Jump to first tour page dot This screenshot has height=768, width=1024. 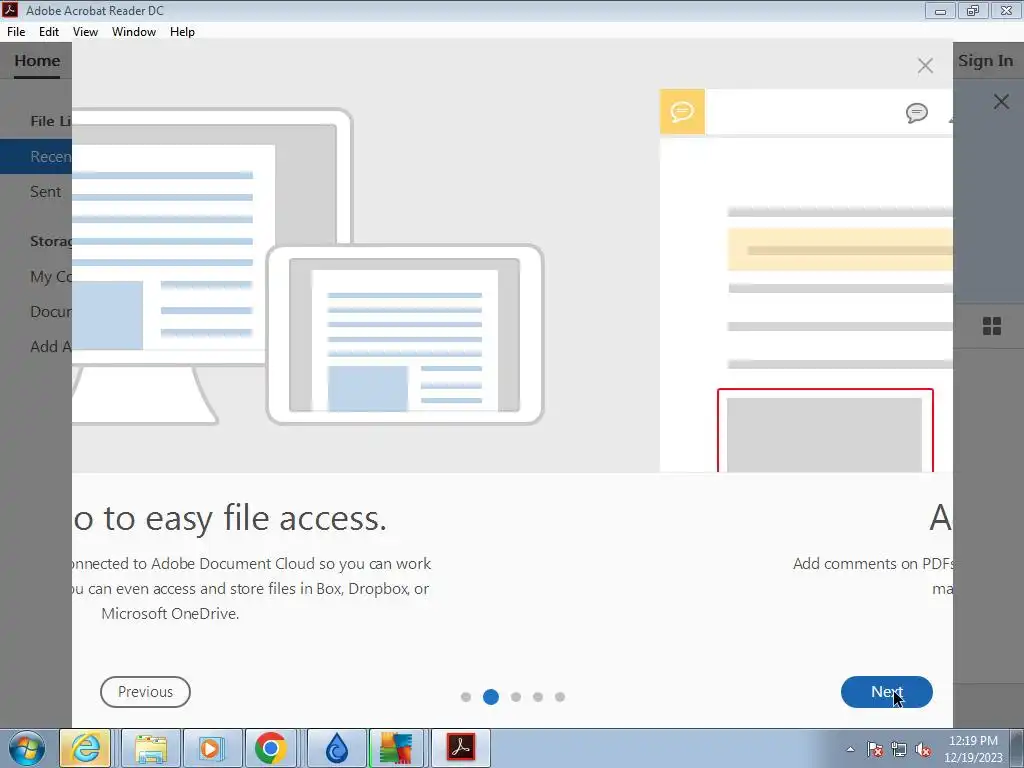point(466,697)
